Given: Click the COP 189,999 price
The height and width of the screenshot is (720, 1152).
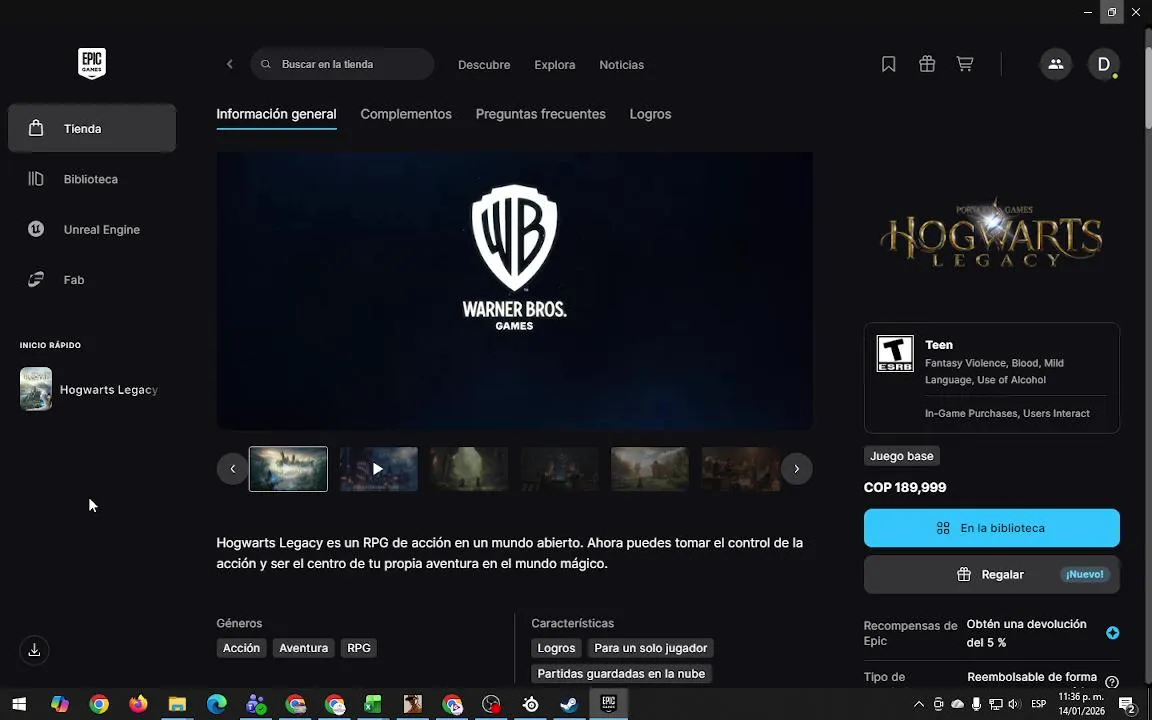Looking at the screenshot, I should pyautogui.click(x=904, y=488).
